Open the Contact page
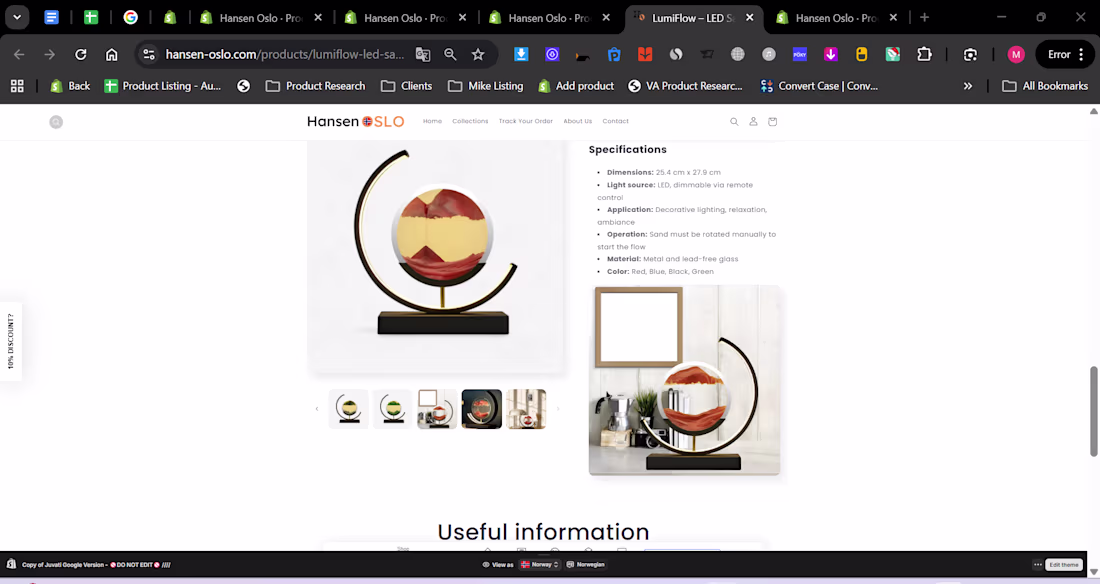1100x584 pixels. [615, 121]
